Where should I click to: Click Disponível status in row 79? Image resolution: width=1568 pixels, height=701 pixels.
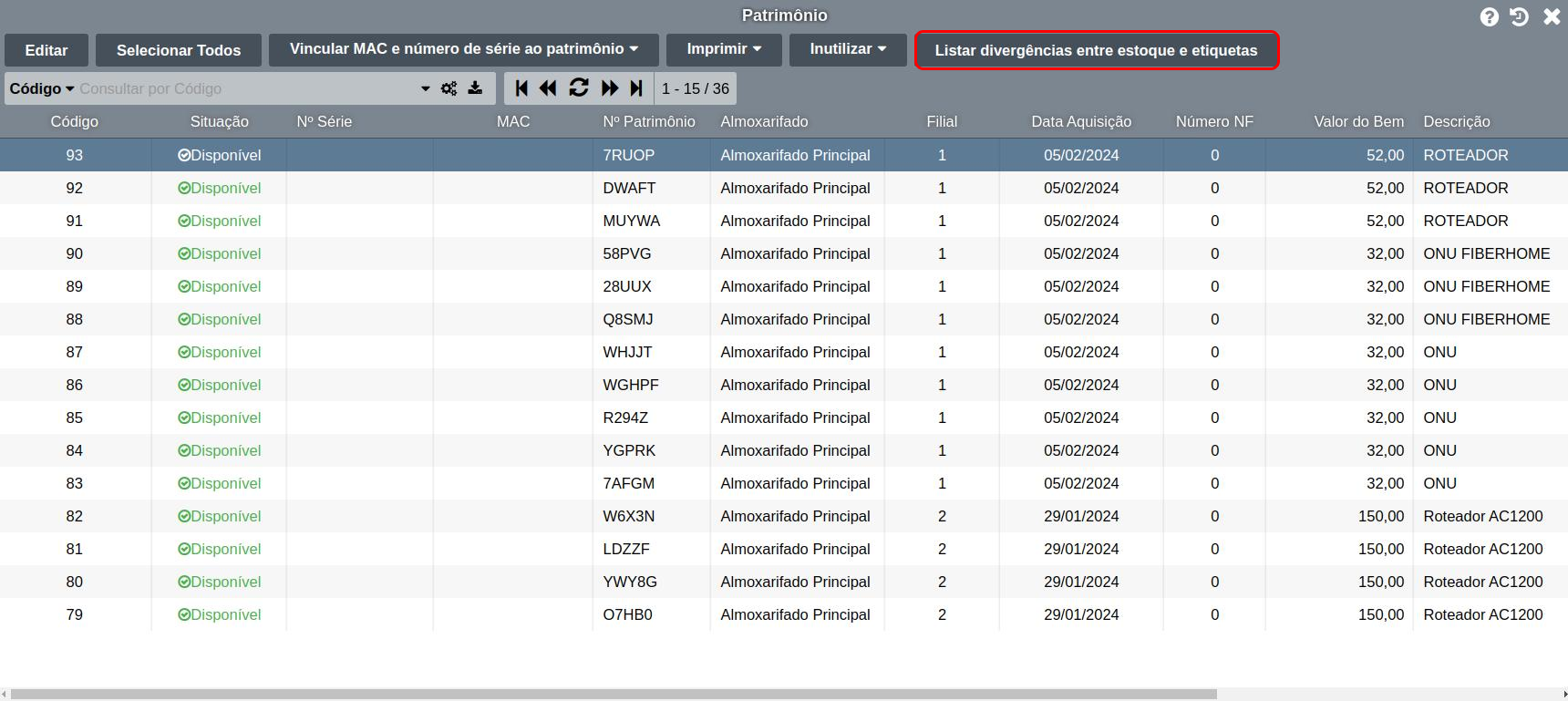point(219,614)
